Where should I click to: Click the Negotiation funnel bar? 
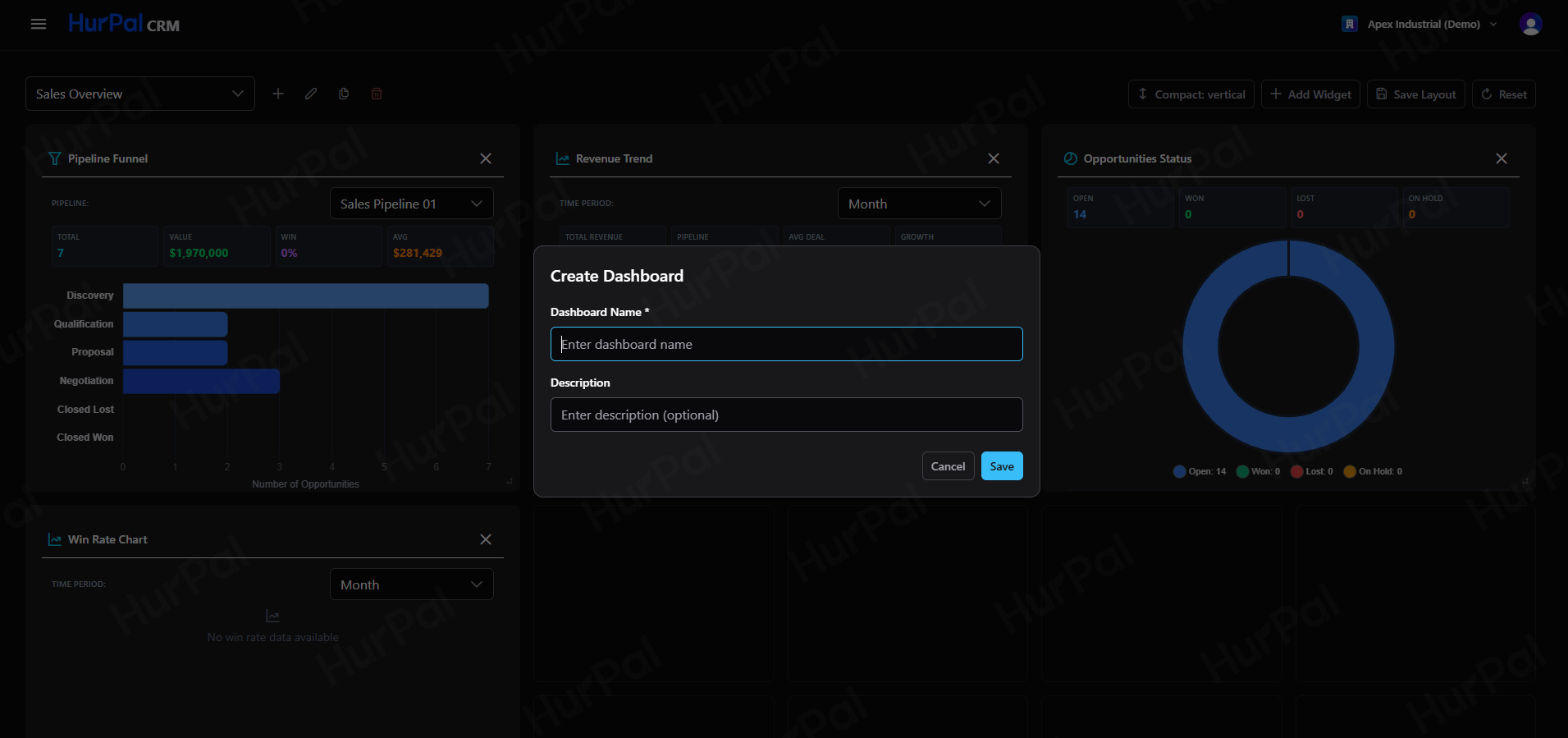coord(202,381)
